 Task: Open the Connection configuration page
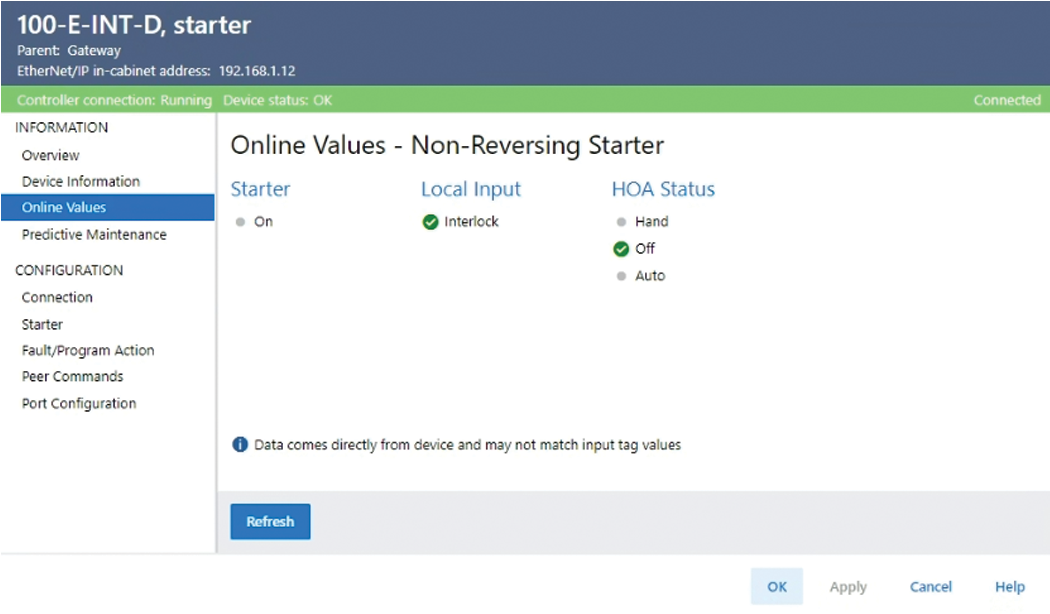(57, 297)
